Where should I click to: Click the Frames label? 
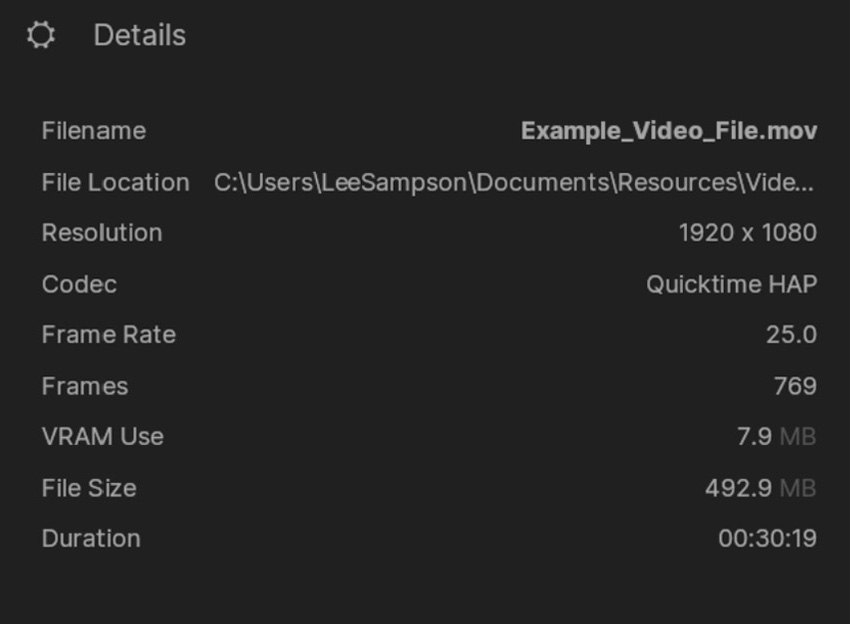pos(84,386)
